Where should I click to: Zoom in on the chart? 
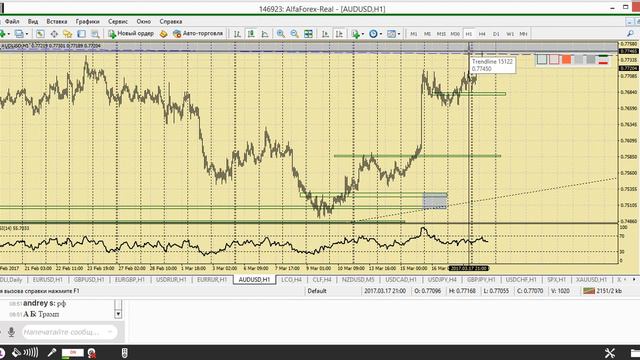[281, 34]
